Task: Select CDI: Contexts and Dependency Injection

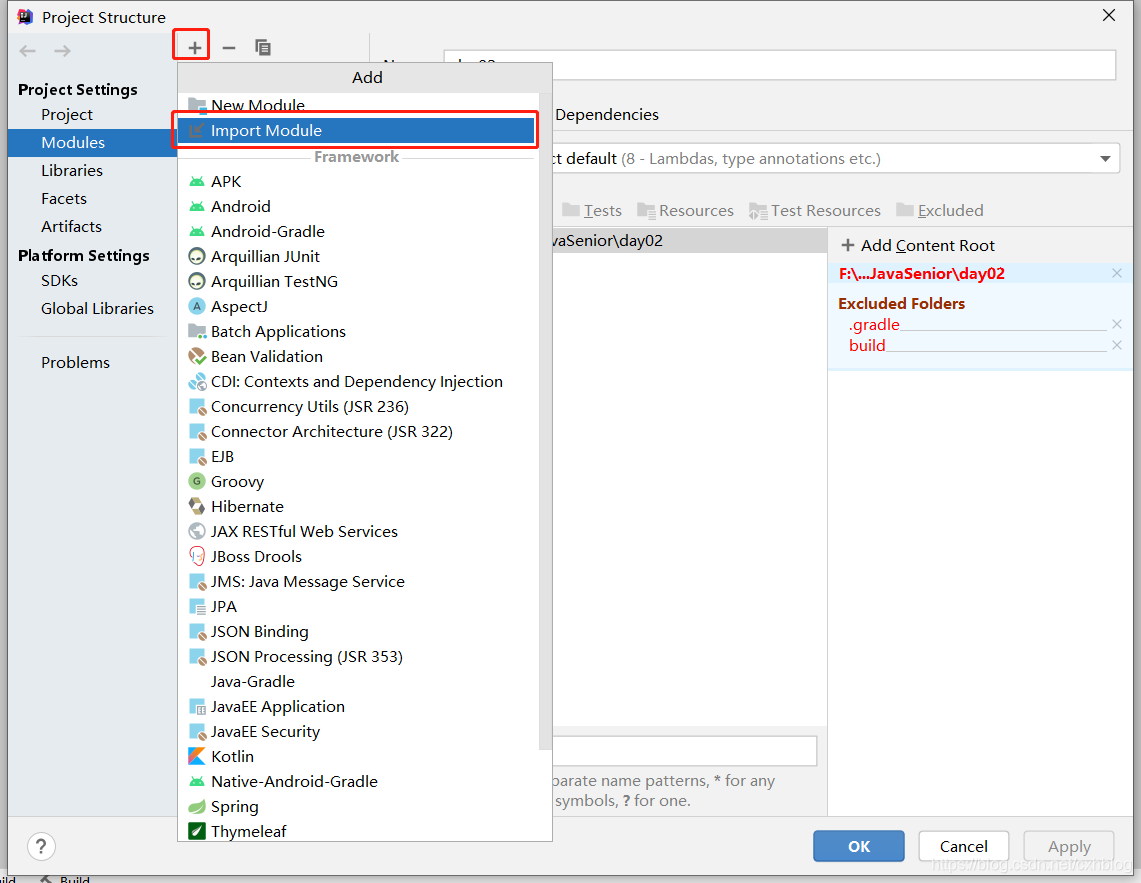Action: (358, 381)
